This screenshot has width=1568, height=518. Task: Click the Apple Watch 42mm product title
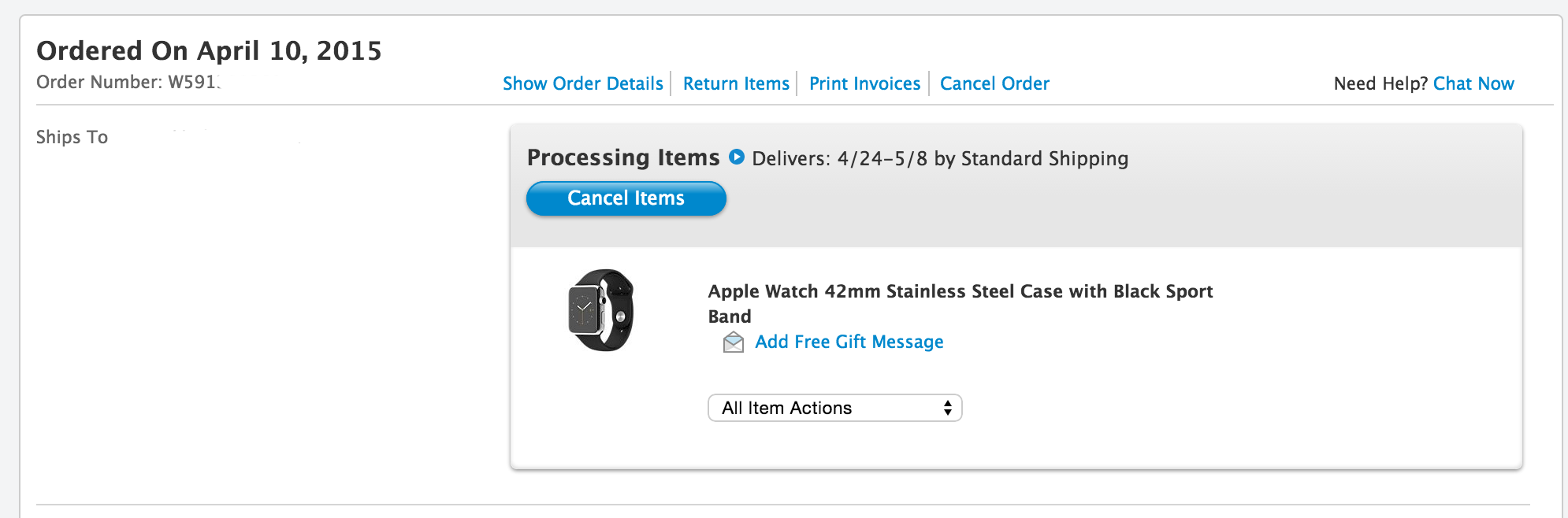(x=960, y=304)
